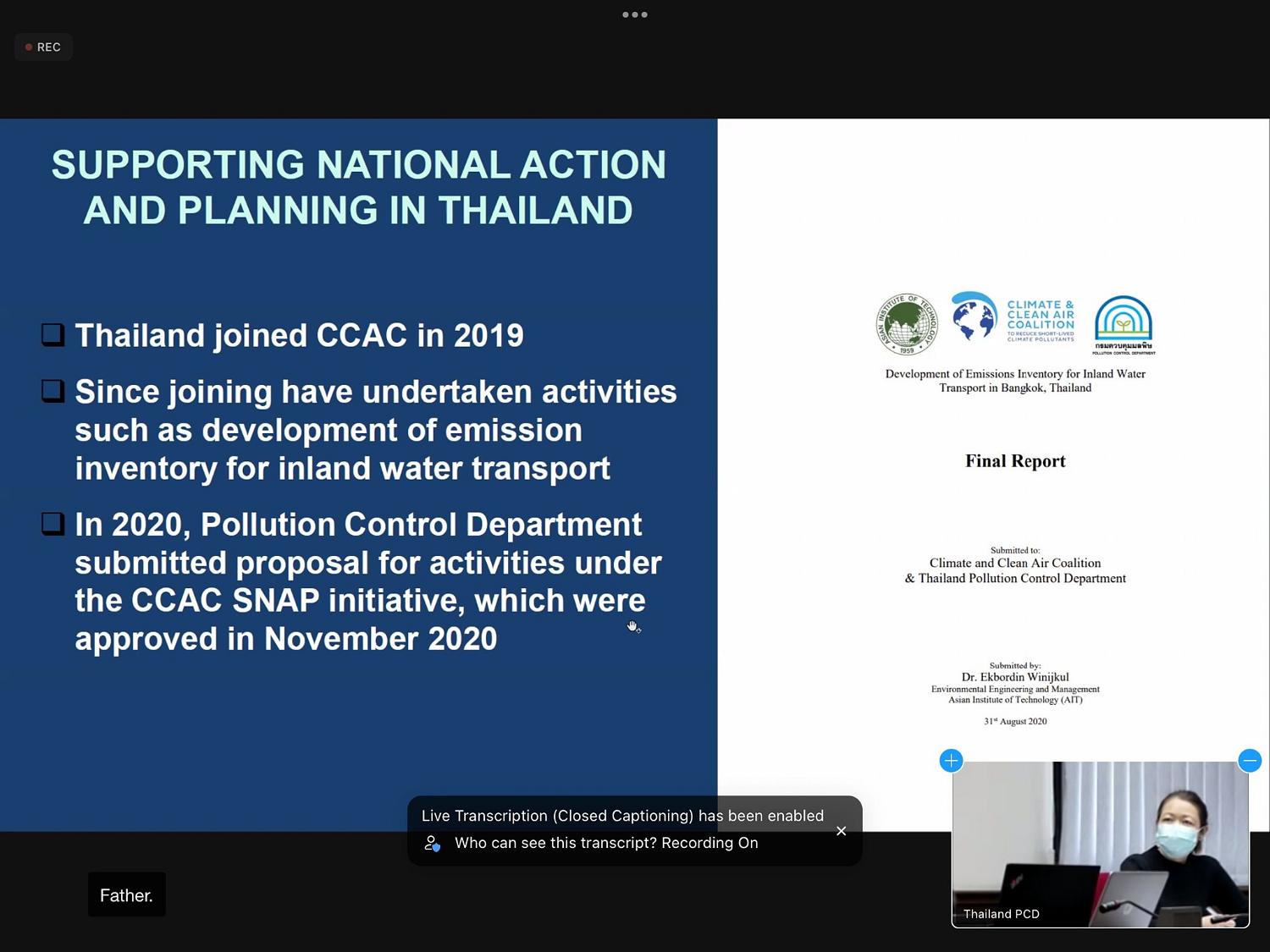Click the checkbox bullet before 'In 2020, Pollution'
This screenshot has height=952, width=1270.
[x=52, y=524]
